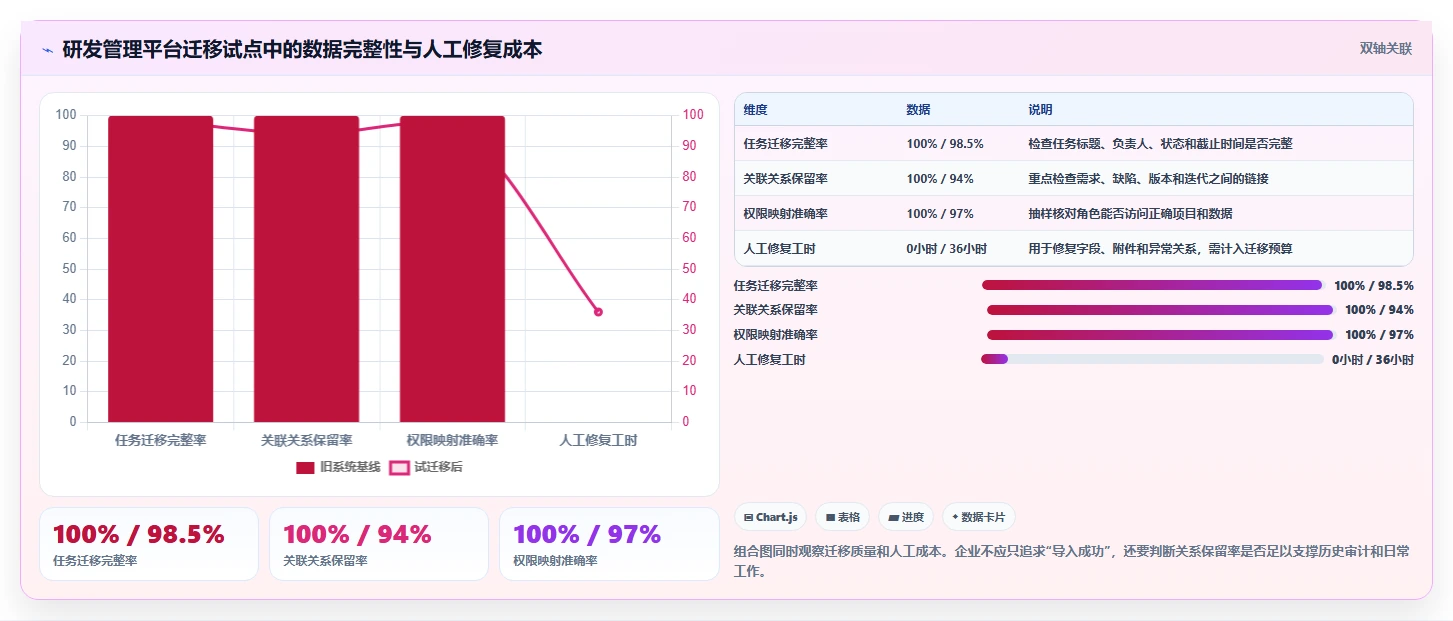The width and height of the screenshot is (1453, 621).
Task: Click the 100% / 94% data card
Action: tap(379, 544)
